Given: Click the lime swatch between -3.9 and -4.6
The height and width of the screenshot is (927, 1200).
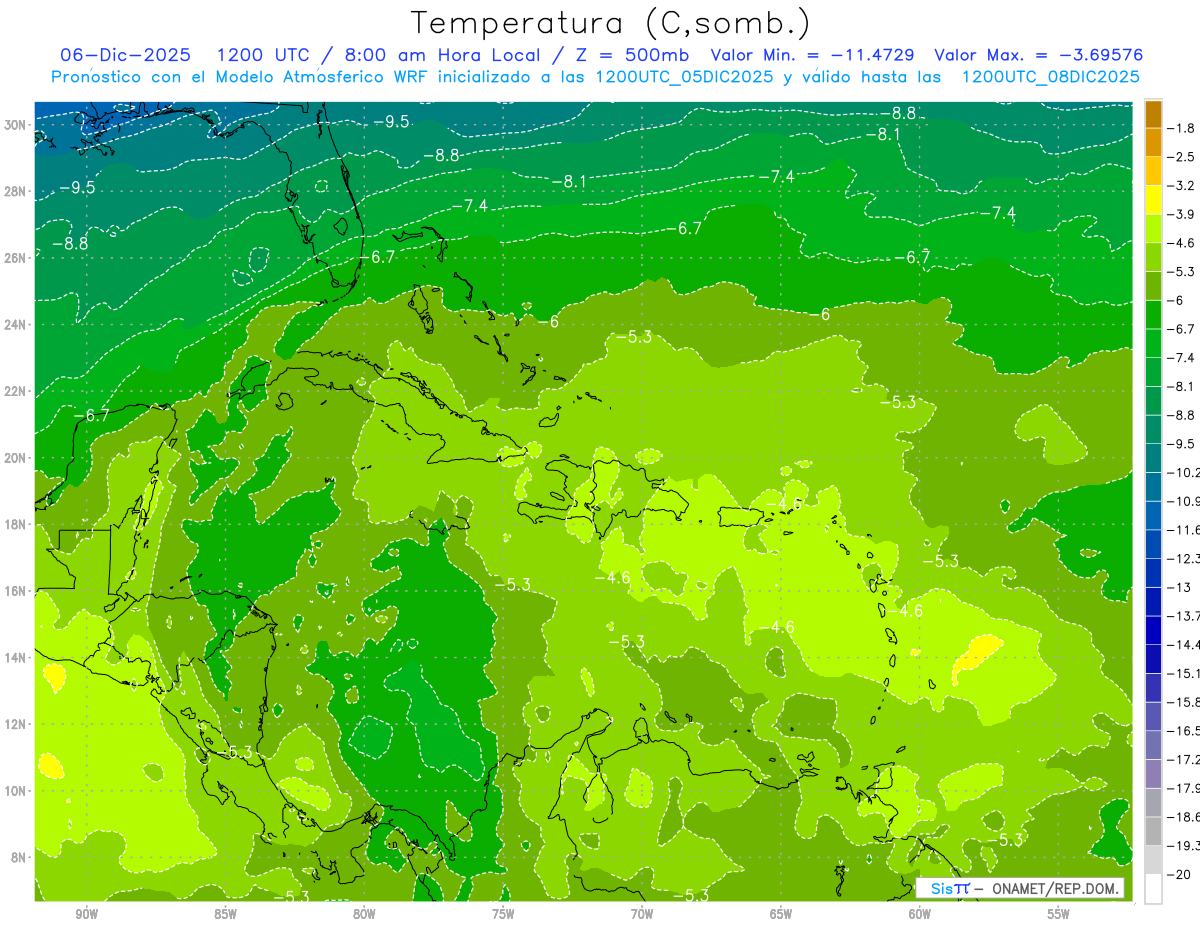Looking at the screenshot, I should tap(1153, 228).
